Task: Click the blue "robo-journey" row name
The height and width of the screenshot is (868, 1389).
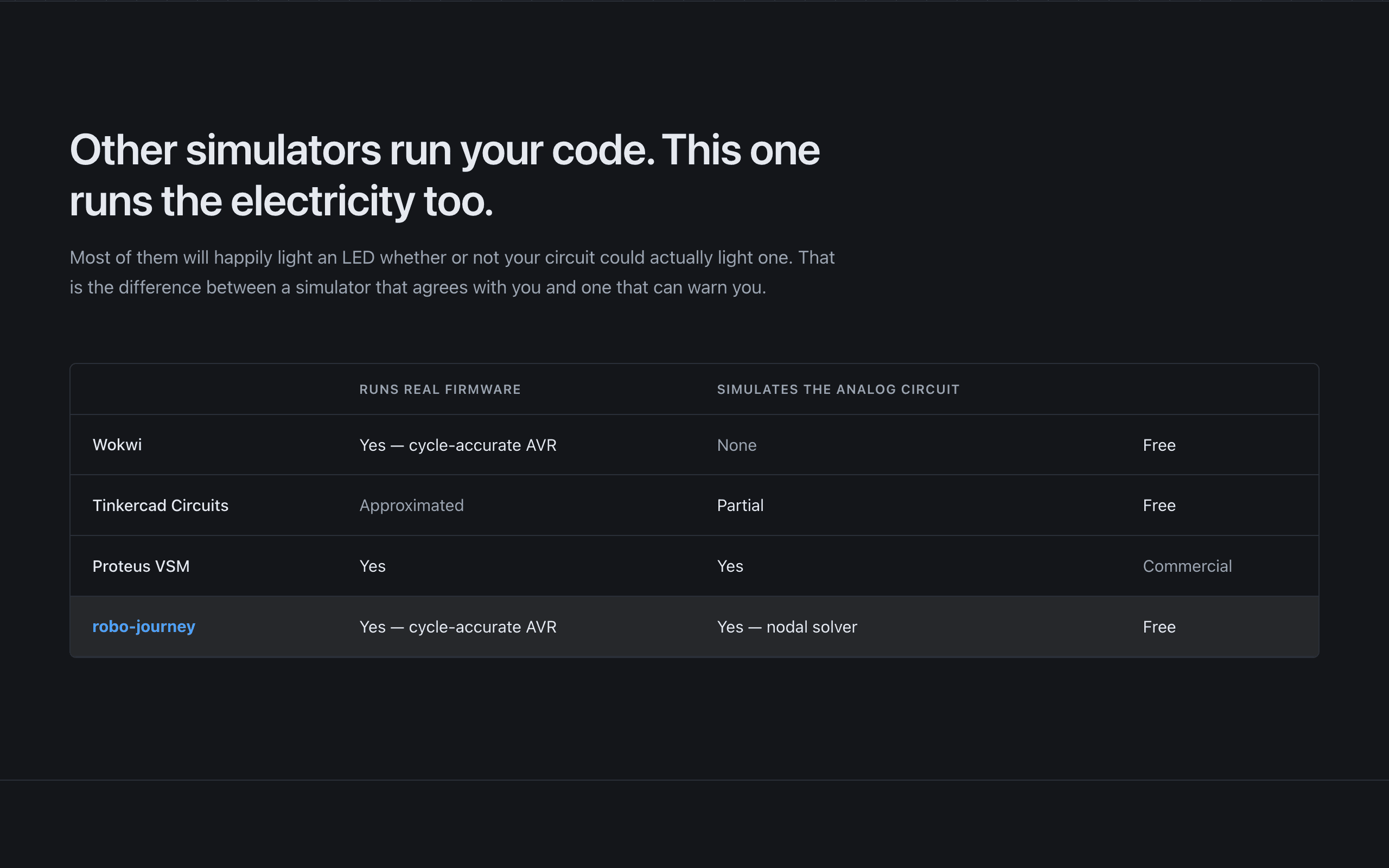Action: [143, 627]
